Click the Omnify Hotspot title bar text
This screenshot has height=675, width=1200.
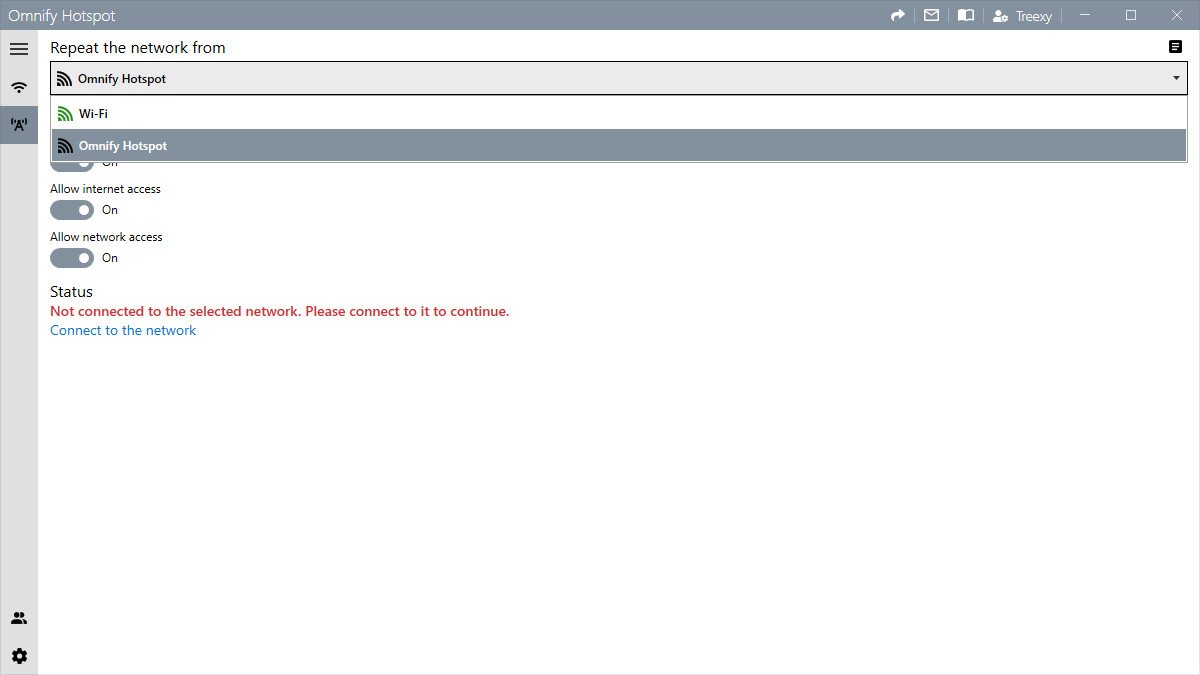click(62, 15)
